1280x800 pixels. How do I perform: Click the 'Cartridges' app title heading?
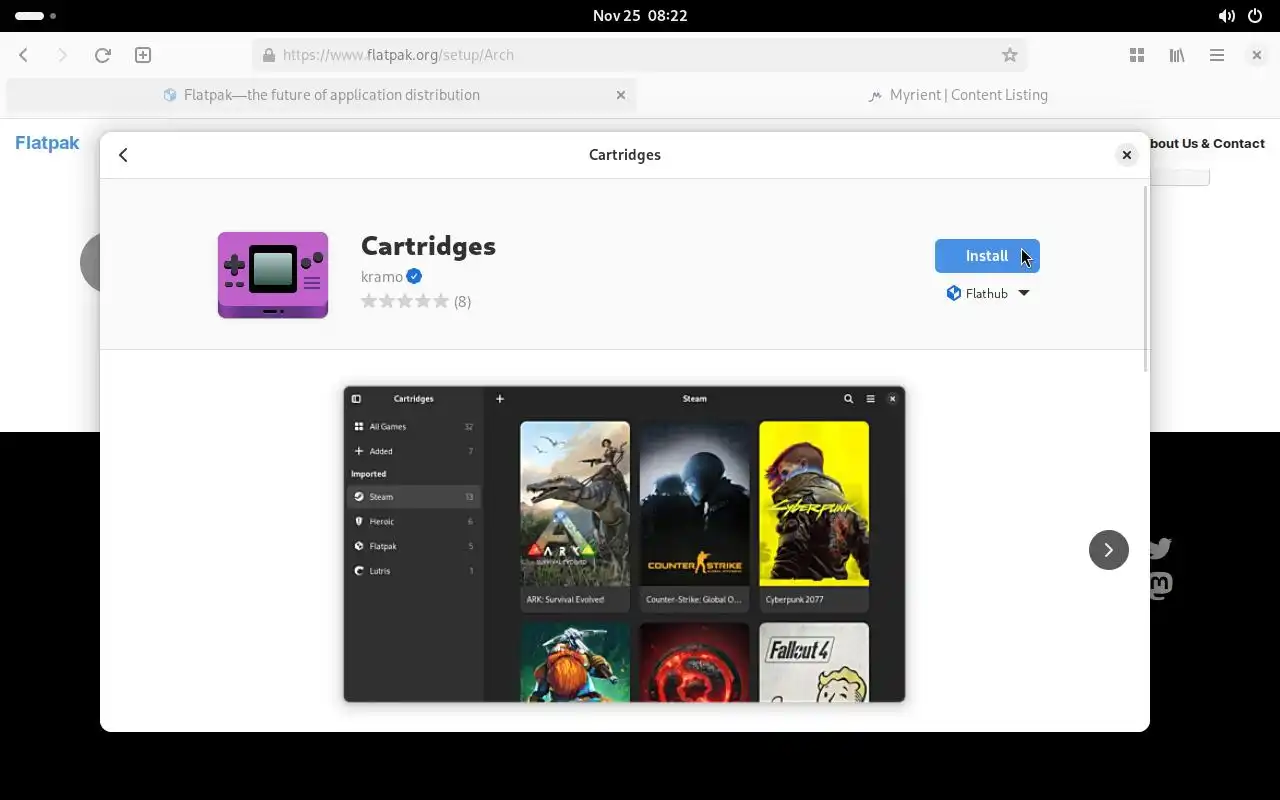coord(428,246)
